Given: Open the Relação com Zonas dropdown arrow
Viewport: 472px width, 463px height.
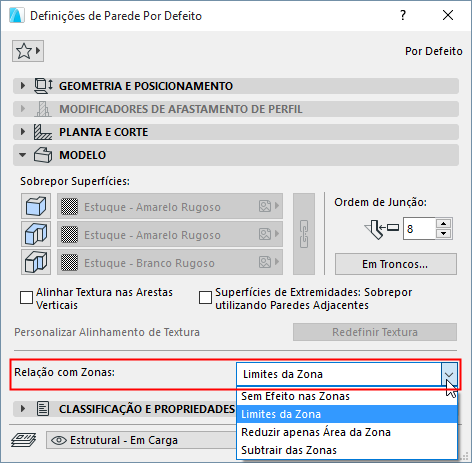Looking at the screenshot, I should point(449,374).
